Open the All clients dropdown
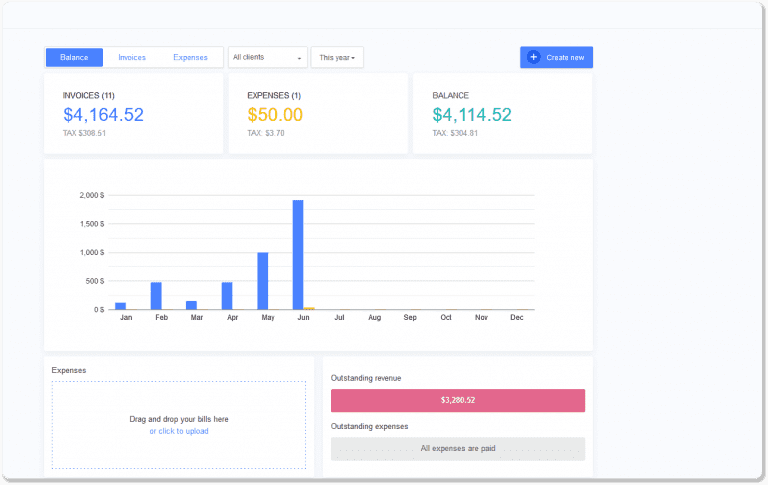768x485 pixels. coord(267,57)
